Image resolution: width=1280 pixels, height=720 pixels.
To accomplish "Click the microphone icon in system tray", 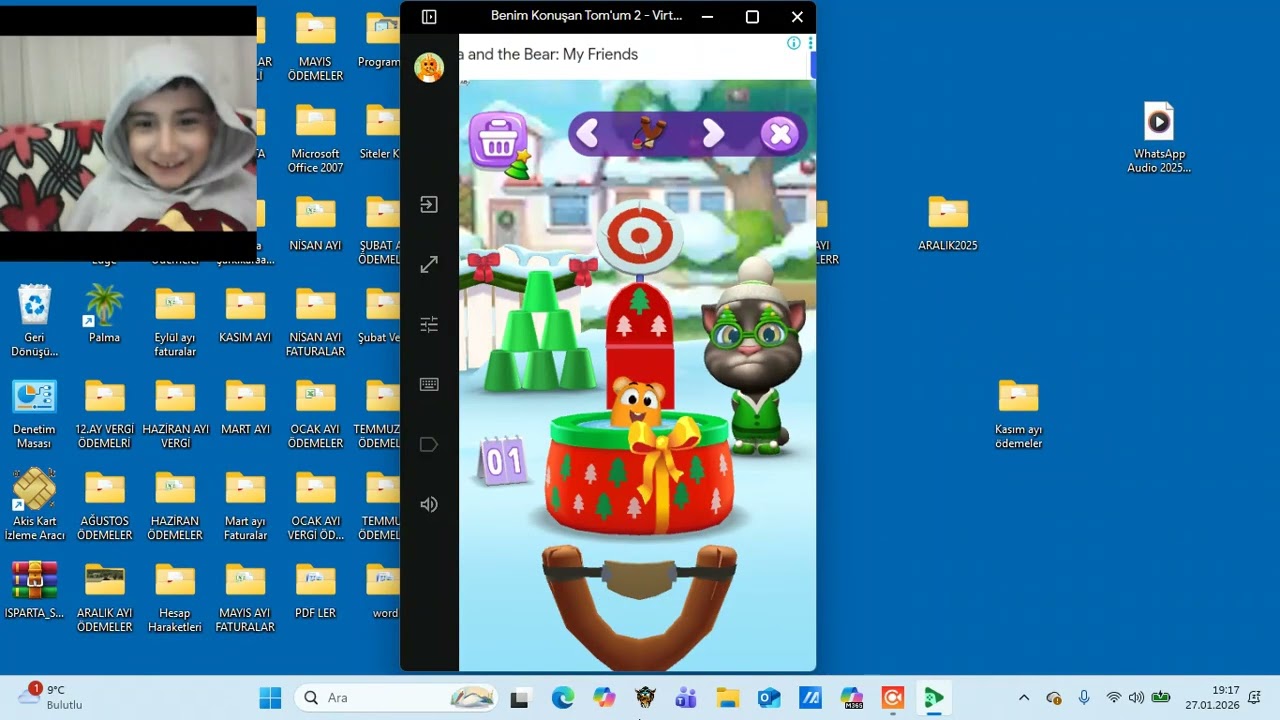I will [x=1084, y=698].
